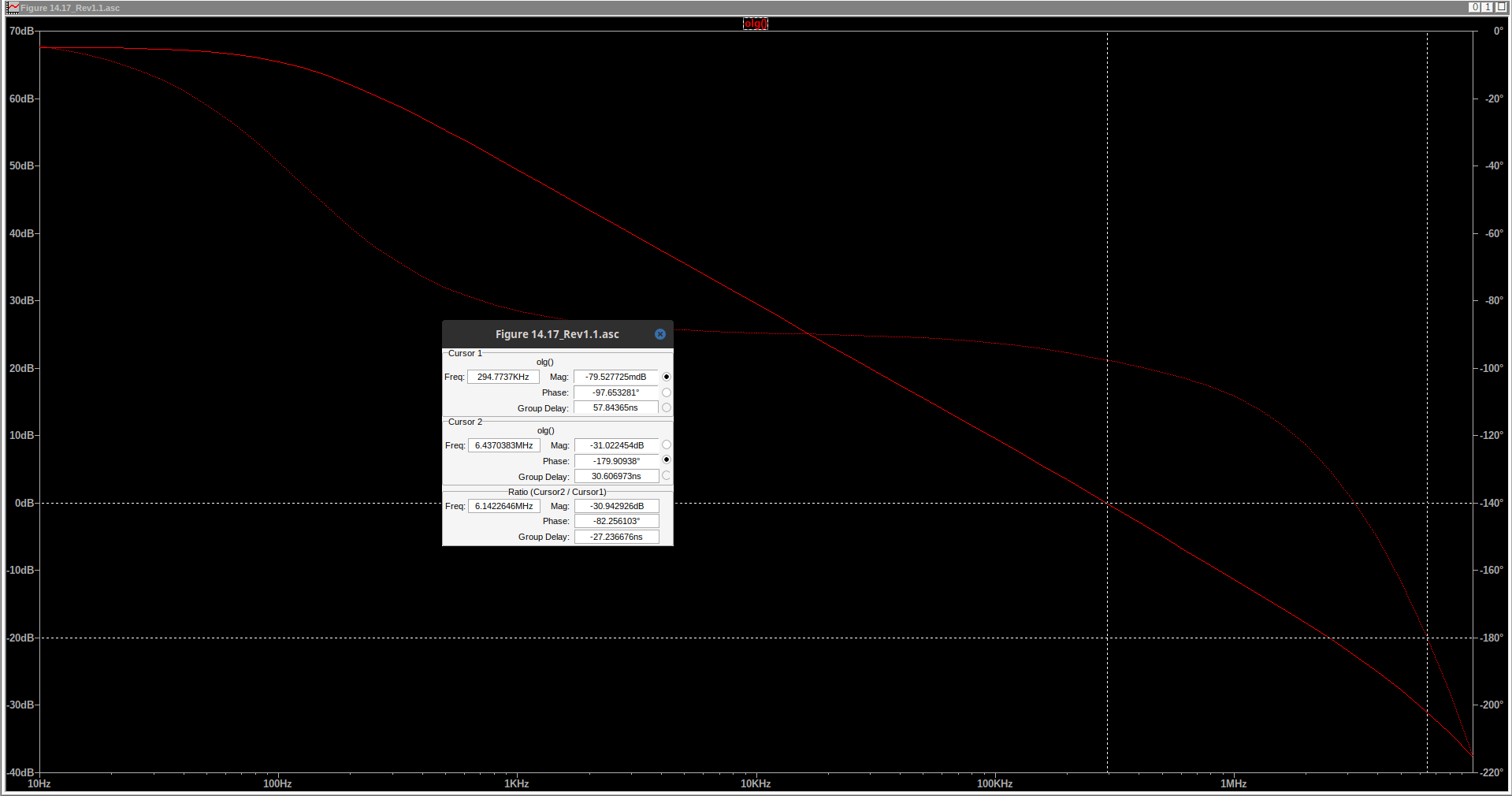Click the Cursor 2 olg() trace name

(x=546, y=431)
